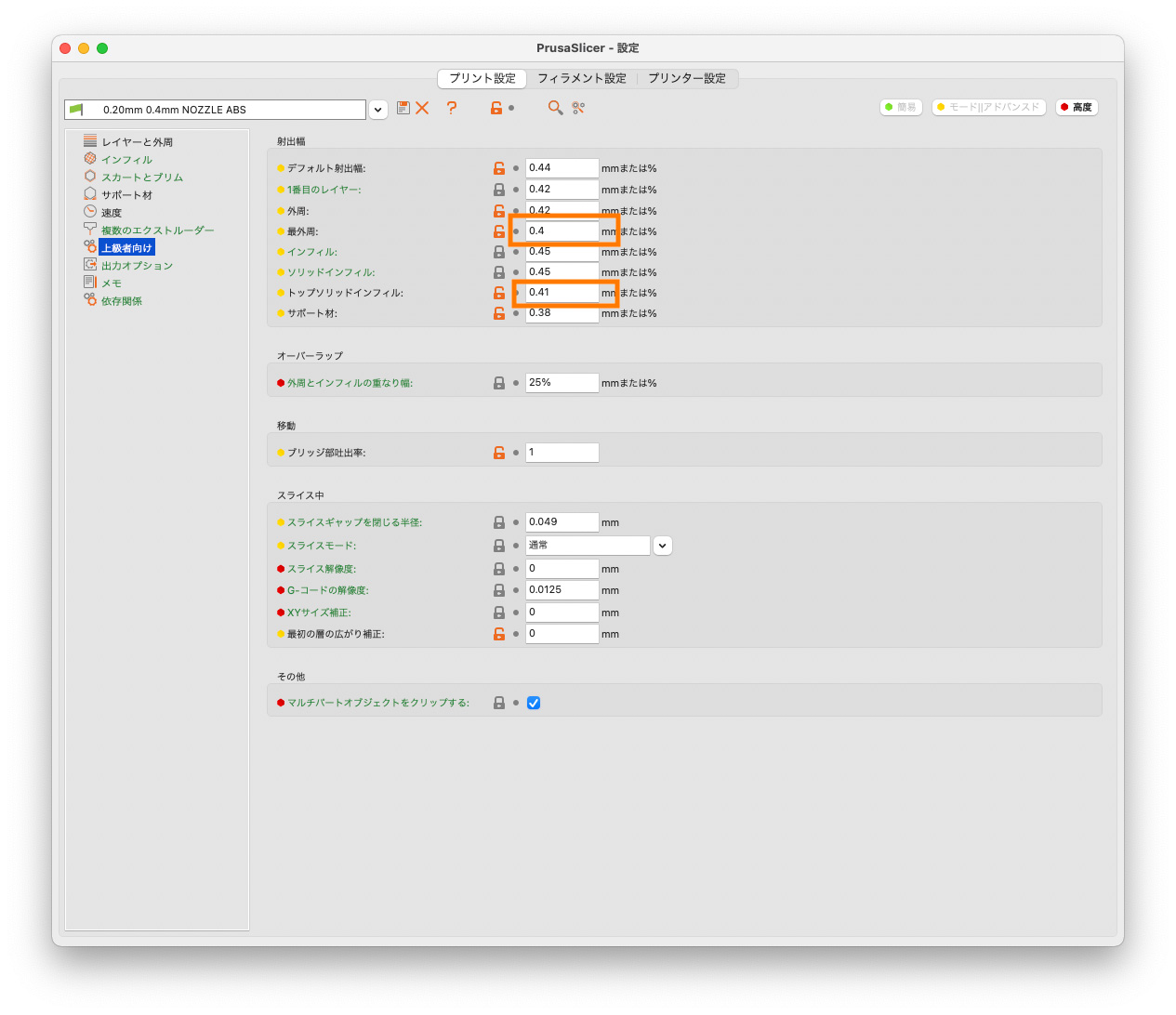Click the lock icon for XYサイズ補正
Image resolution: width=1176 pixels, height=1015 pixels.
(x=499, y=613)
